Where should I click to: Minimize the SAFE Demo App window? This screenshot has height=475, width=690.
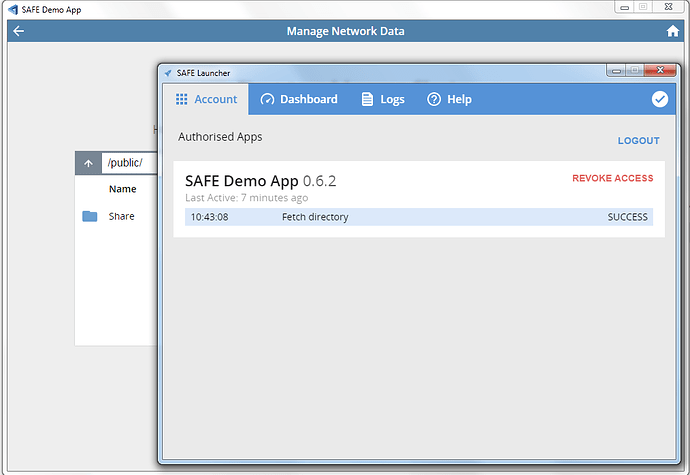(624, 7)
